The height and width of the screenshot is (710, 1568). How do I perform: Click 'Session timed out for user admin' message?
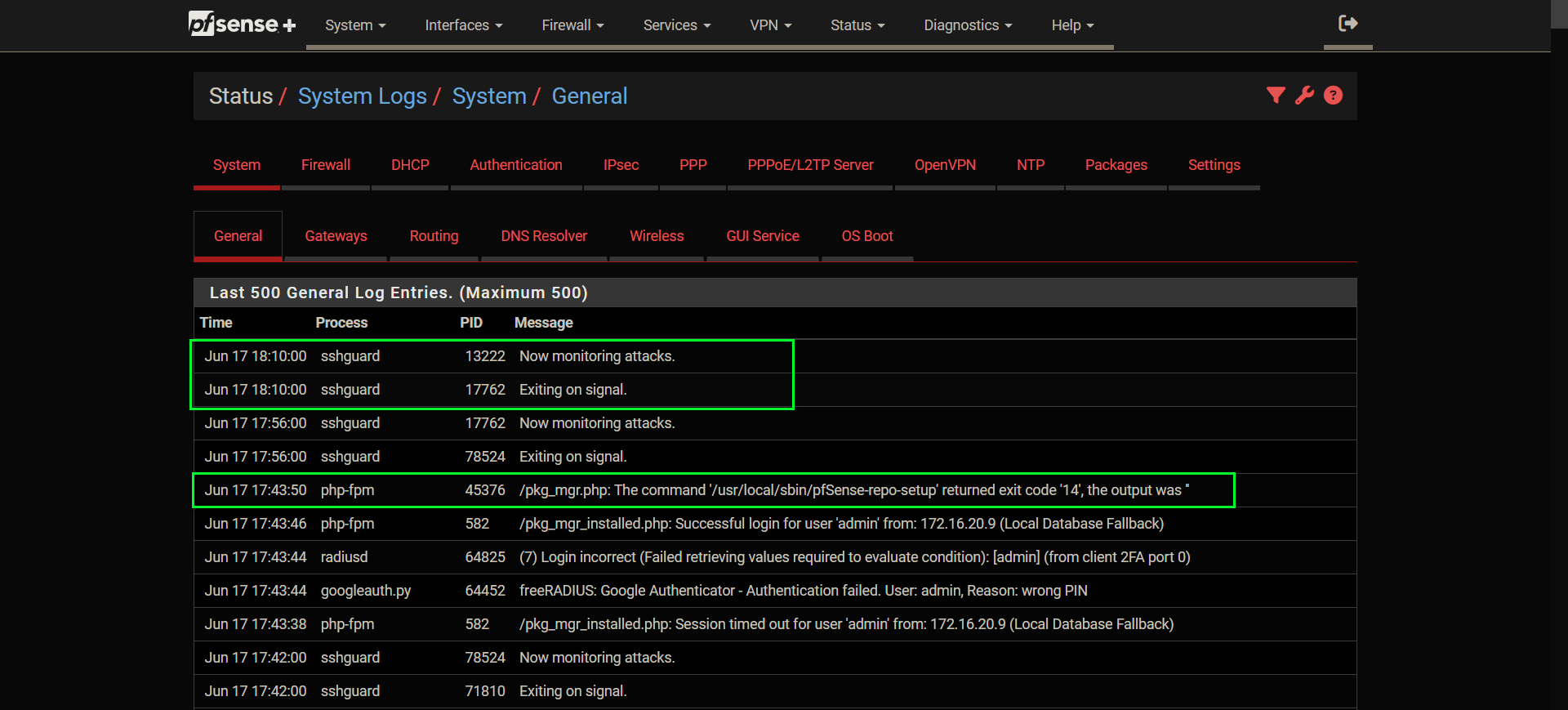tap(846, 624)
